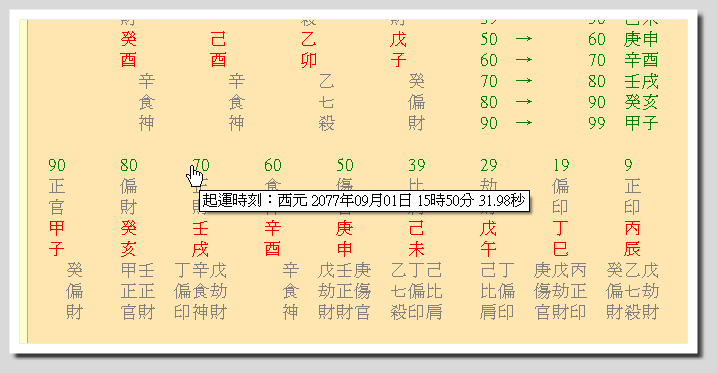Click the 起運時刻 tooltip text
717x373 pixels.
[x=364, y=201]
